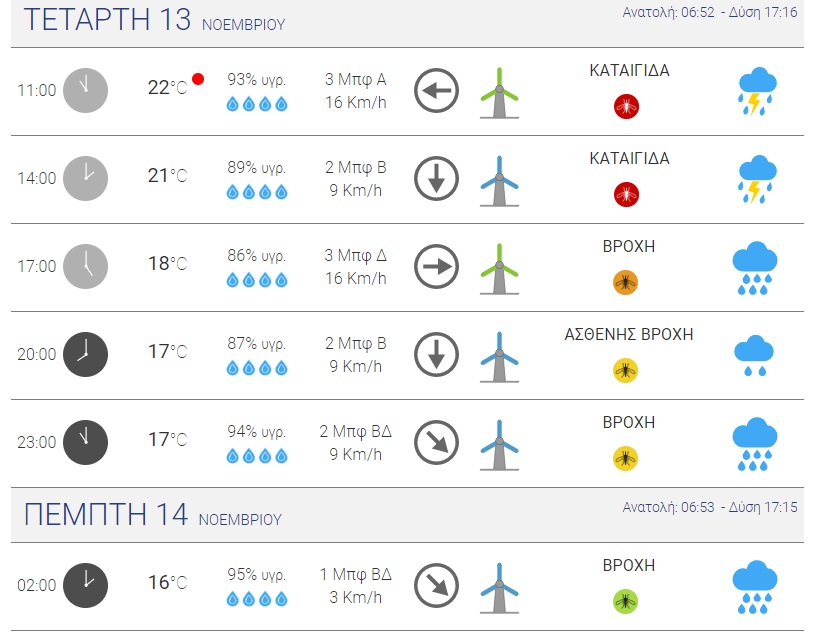Select the ΤΕΤΑΡΤΗ 13 day header

106,20
